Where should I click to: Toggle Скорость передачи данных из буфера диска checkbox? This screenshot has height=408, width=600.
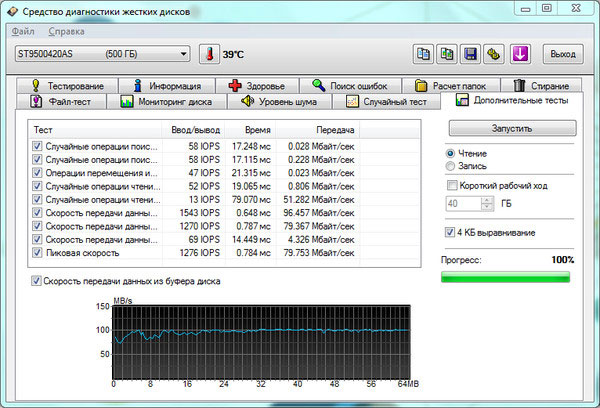[36, 281]
